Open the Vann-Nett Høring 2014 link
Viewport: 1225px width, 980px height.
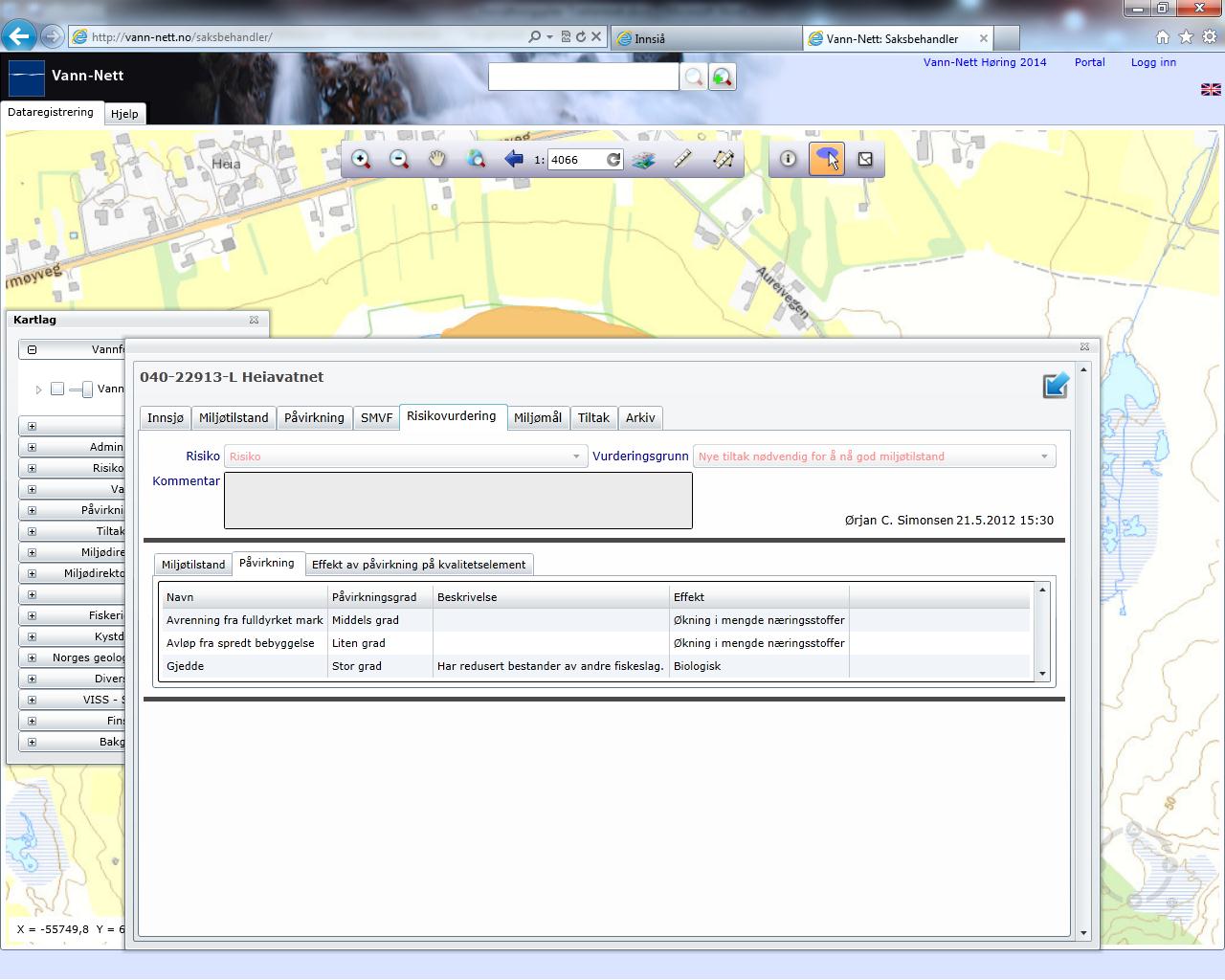[x=985, y=62]
